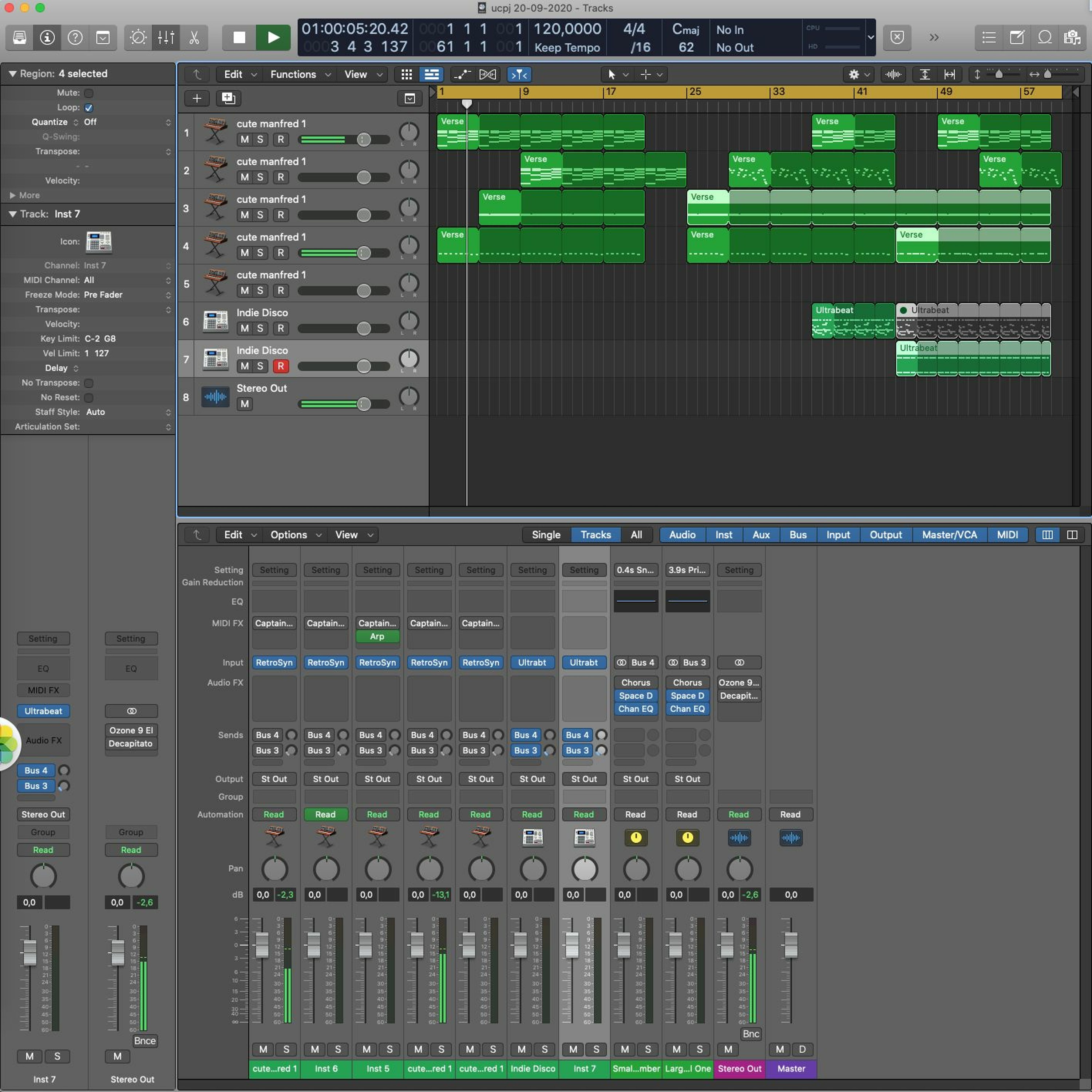Viewport: 1092px width, 1092px height.
Task: Click the duplicate track button
Action: [x=228, y=98]
